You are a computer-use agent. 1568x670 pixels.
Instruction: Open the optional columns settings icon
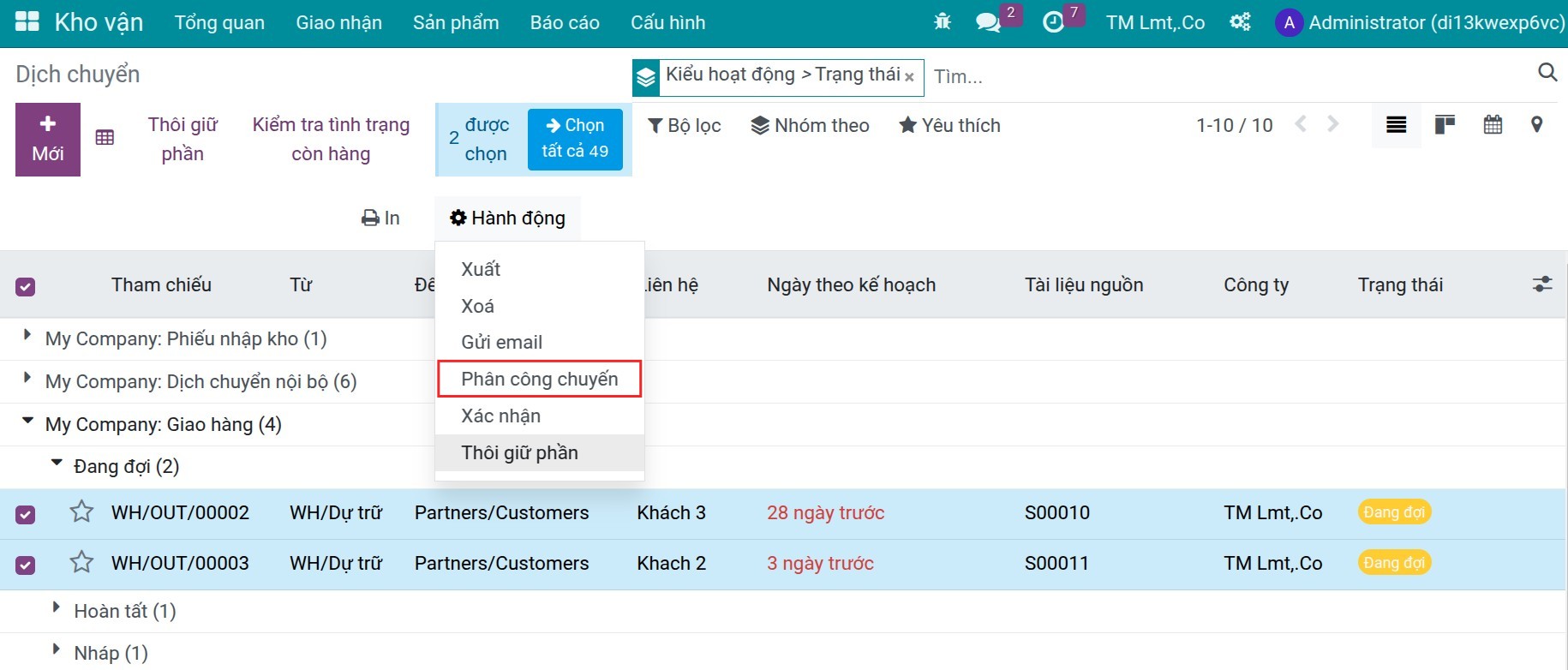click(x=1542, y=284)
